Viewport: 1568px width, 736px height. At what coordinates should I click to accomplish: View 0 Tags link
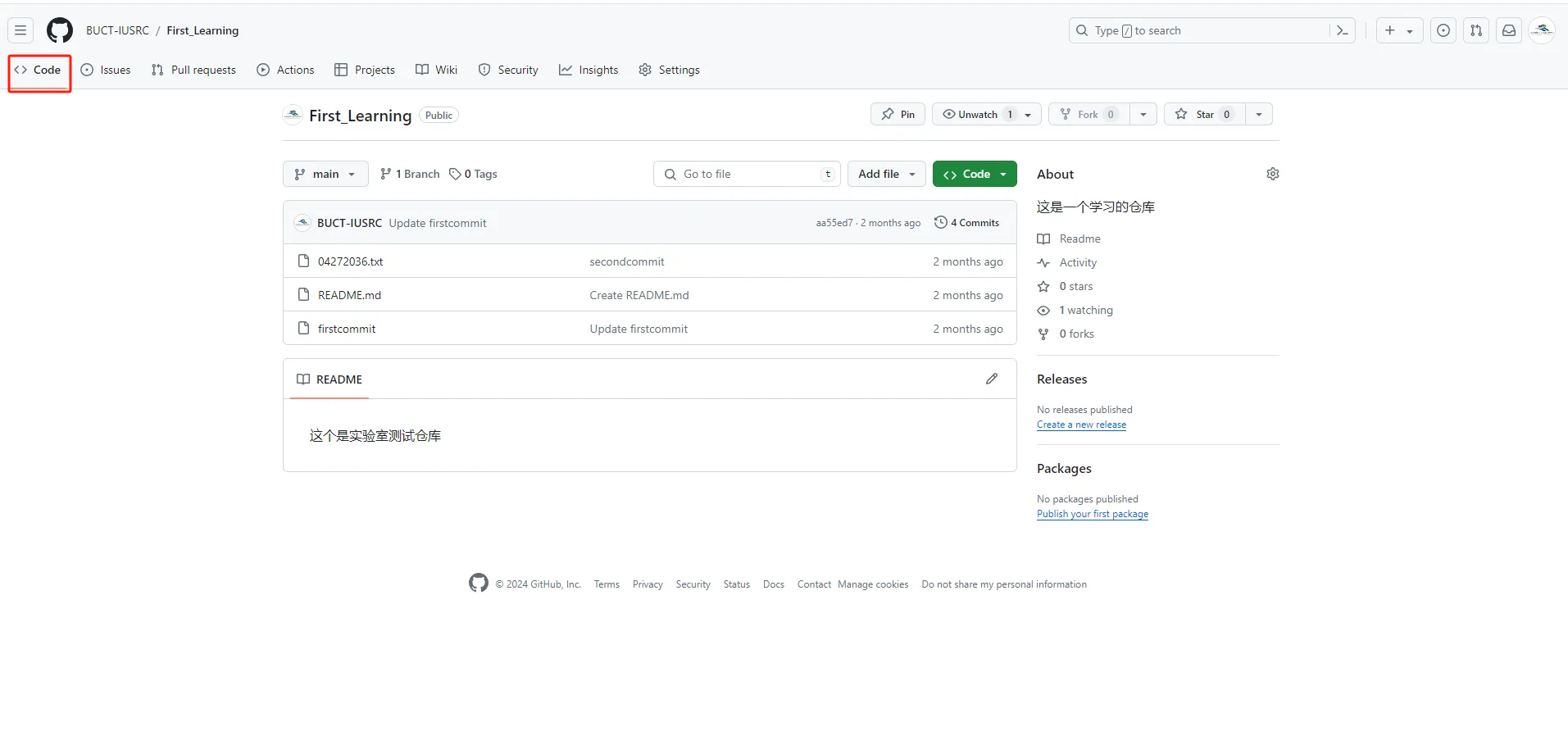pos(474,174)
